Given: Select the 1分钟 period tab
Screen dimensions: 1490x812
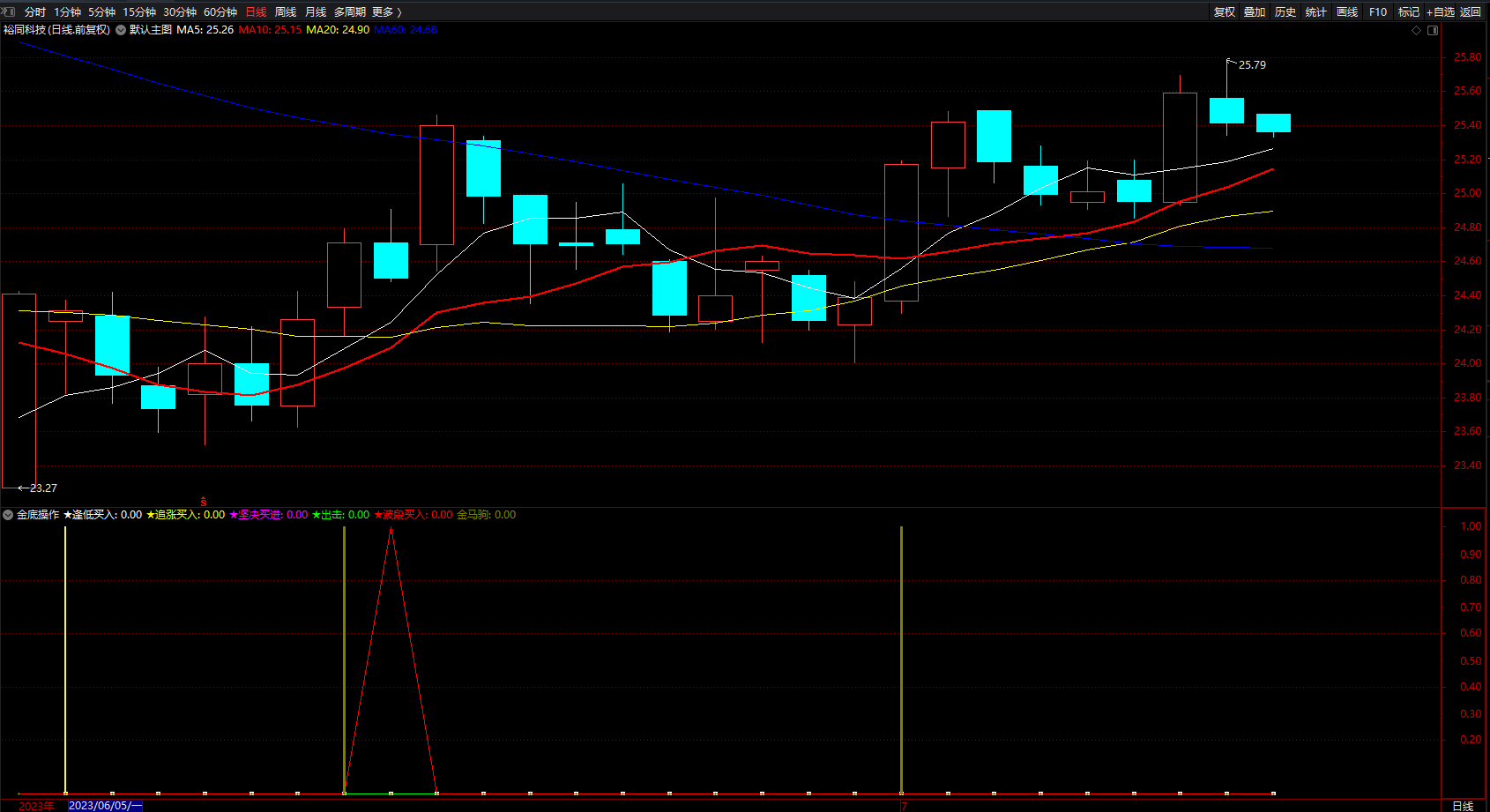Looking at the screenshot, I should coord(67,12).
